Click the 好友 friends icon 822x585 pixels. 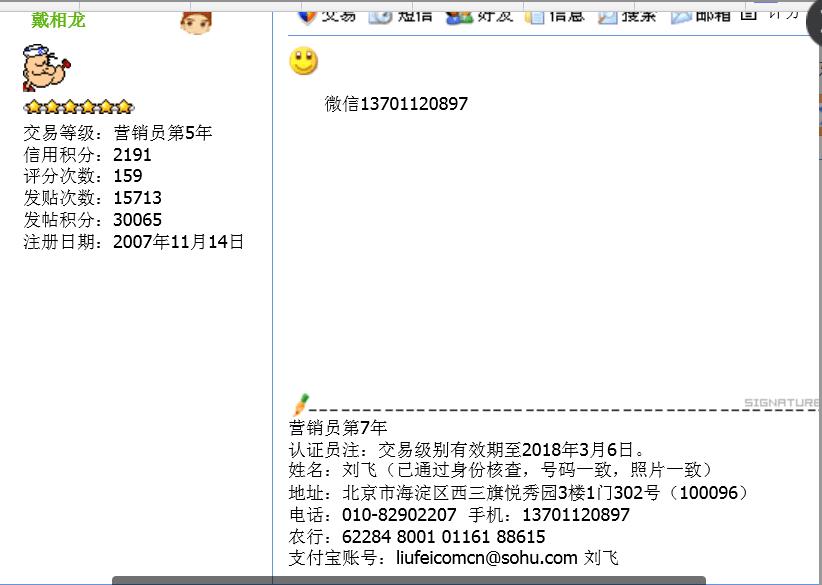click(459, 15)
